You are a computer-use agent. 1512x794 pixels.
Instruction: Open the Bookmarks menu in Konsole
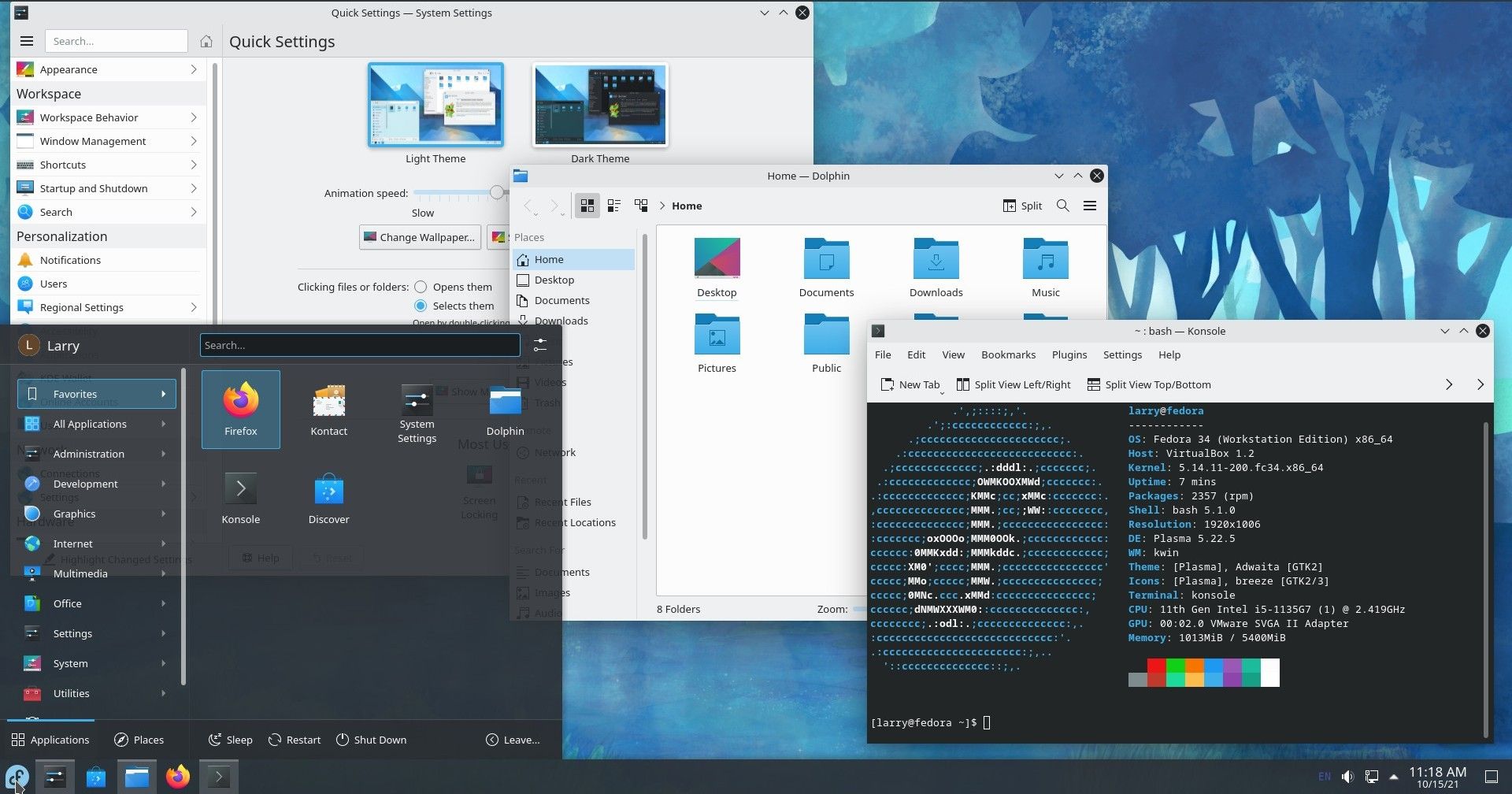point(1008,354)
